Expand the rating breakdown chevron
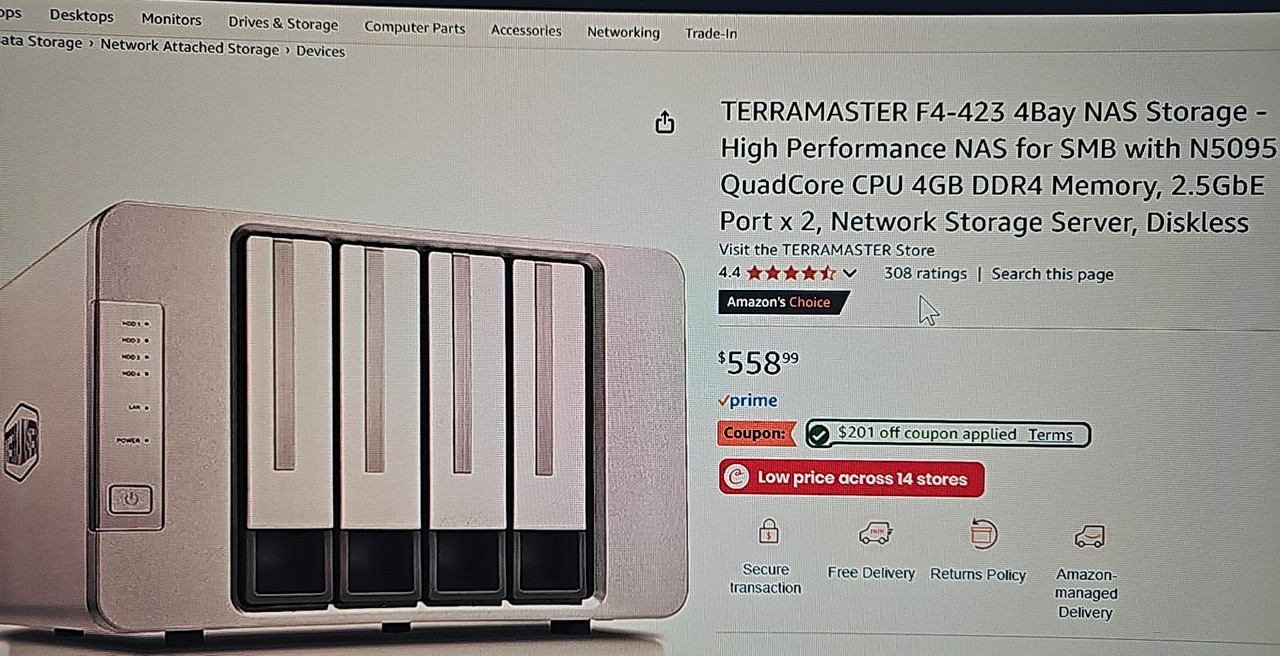1280x656 pixels. point(850,273)
